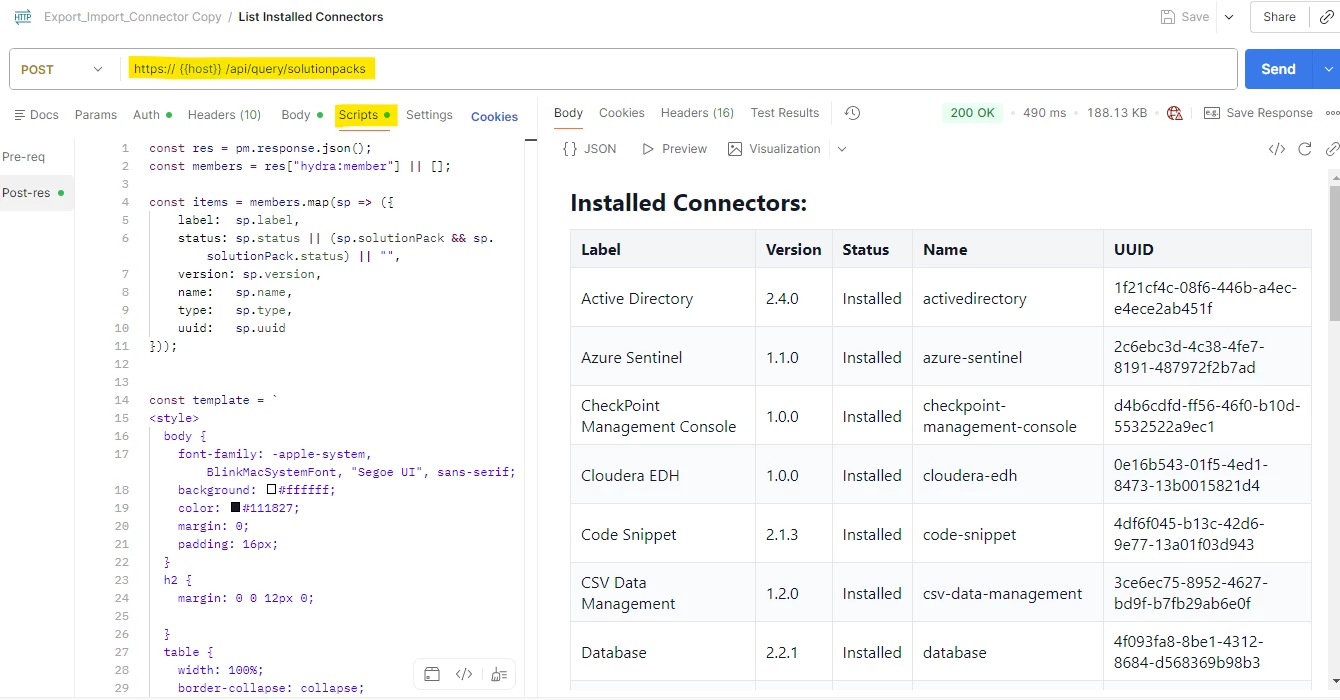Switch to the response Body tab

pos(568,113)
